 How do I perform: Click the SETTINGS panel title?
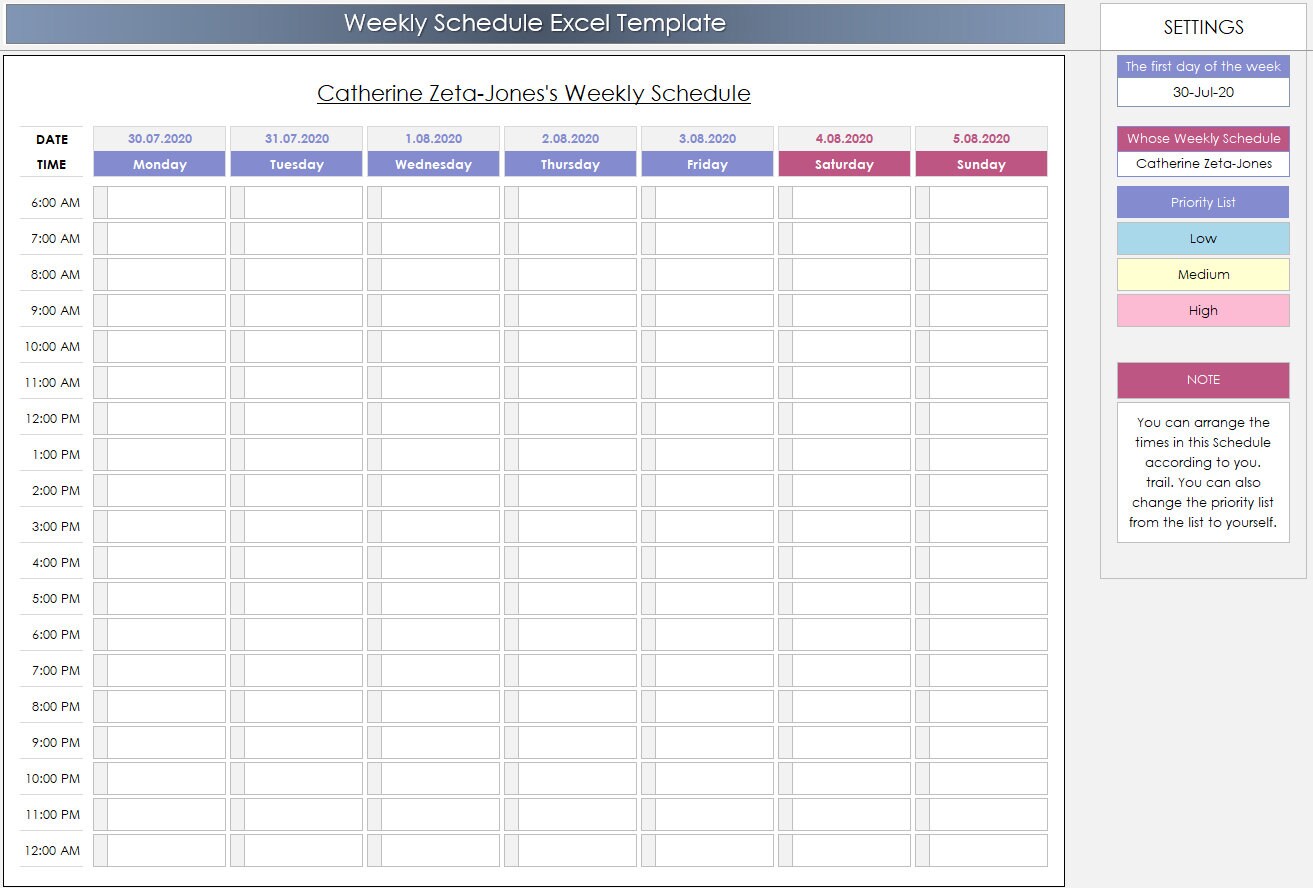(1203, 27)
